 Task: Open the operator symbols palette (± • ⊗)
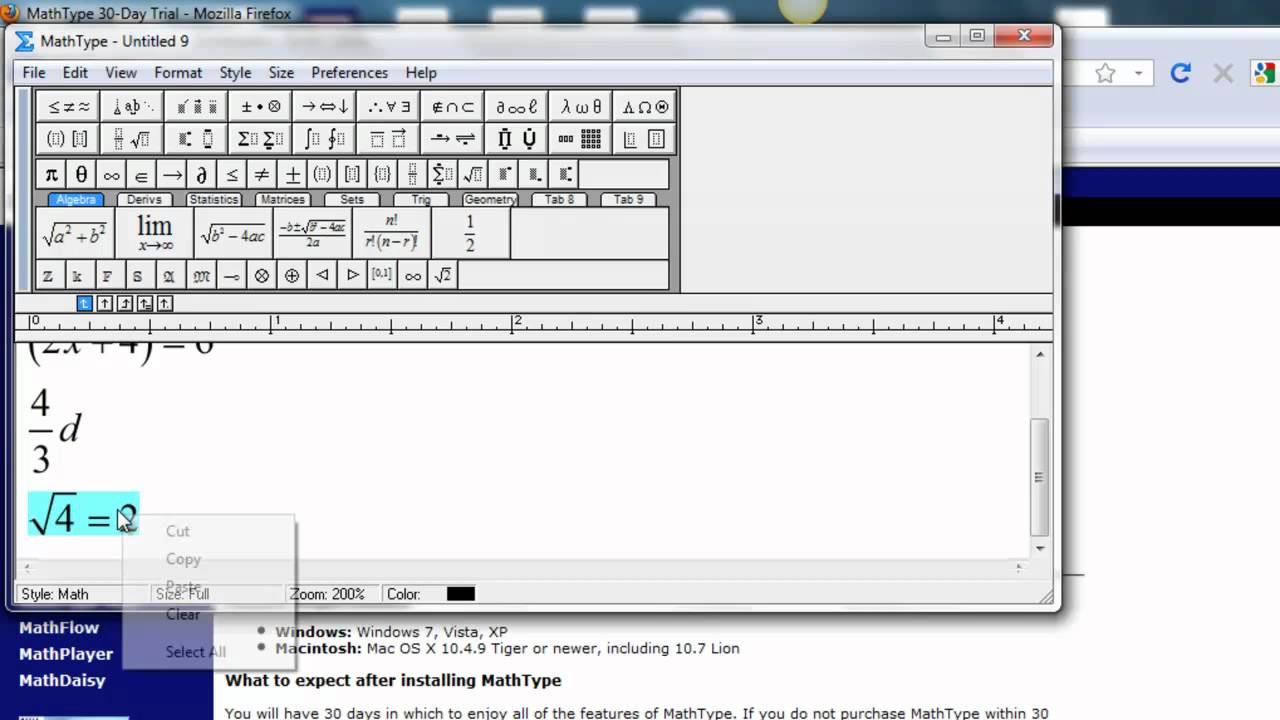coord(261,107)
